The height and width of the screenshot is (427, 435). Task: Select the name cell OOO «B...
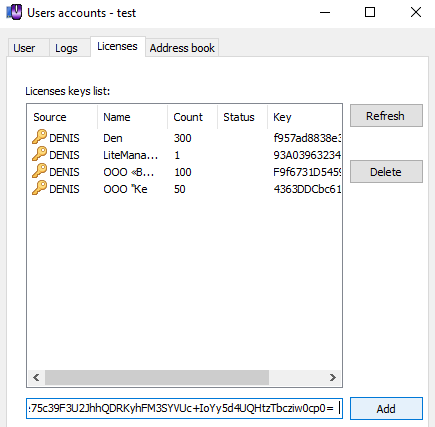point(129,172)
